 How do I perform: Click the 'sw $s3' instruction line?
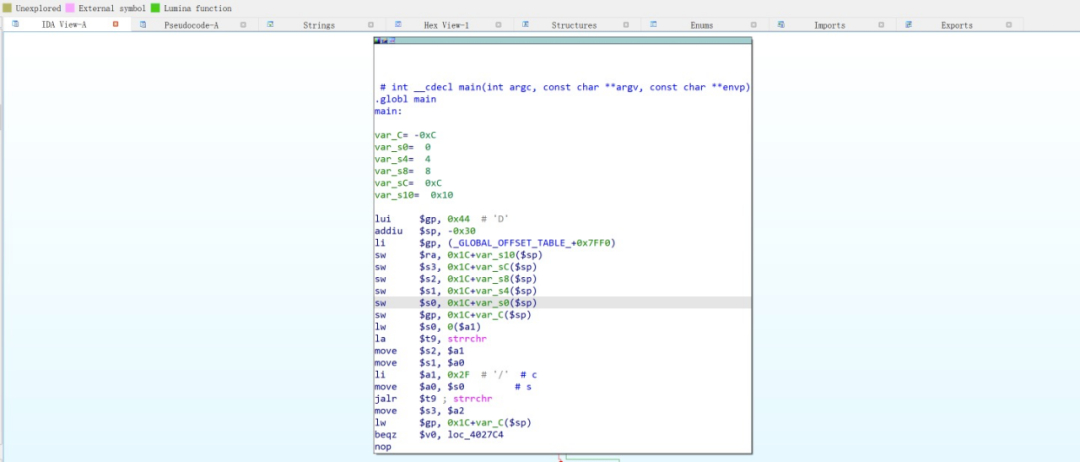[x=456, y=266]
